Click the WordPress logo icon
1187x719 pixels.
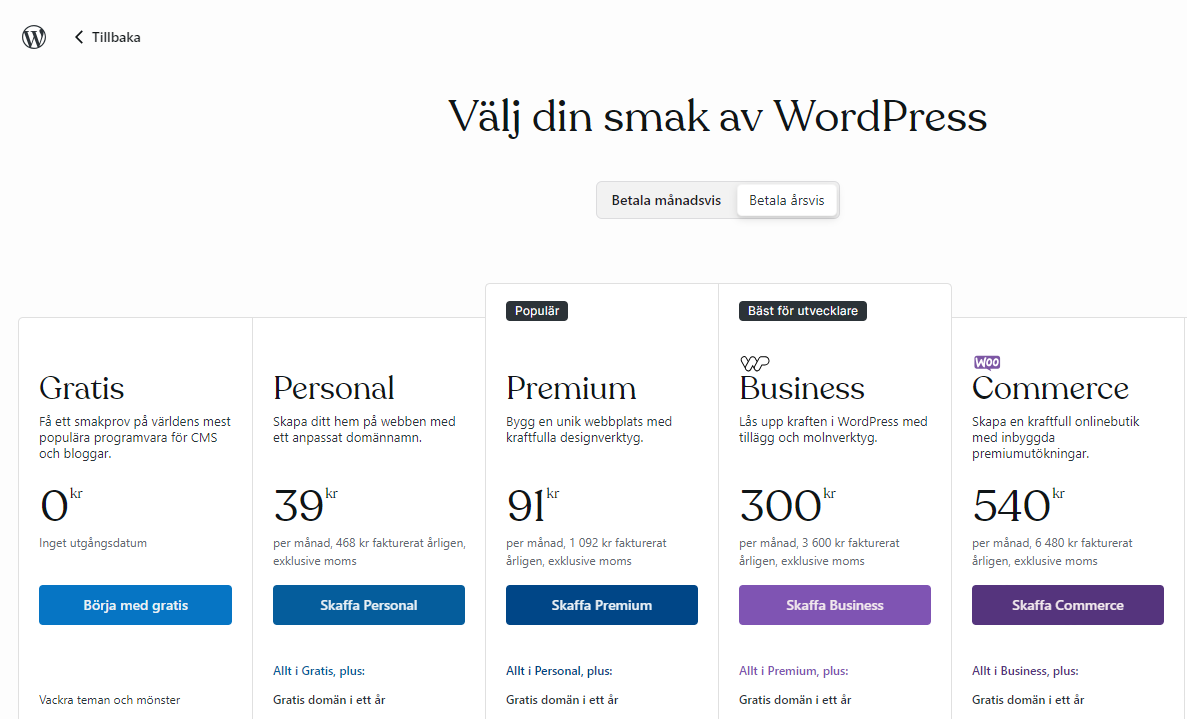33,36
